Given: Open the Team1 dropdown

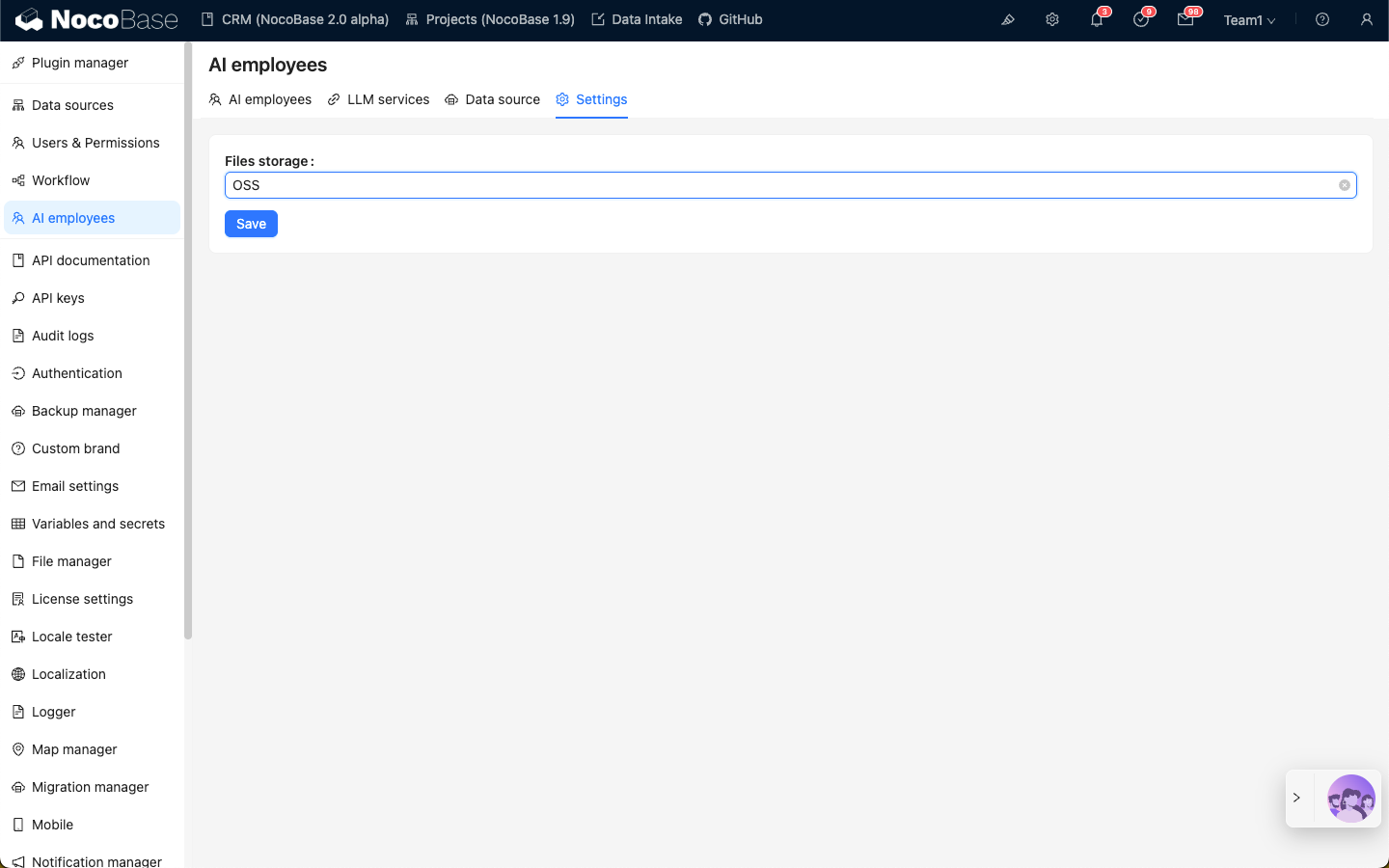Looking at the screenshot, I should [1249, 20].
